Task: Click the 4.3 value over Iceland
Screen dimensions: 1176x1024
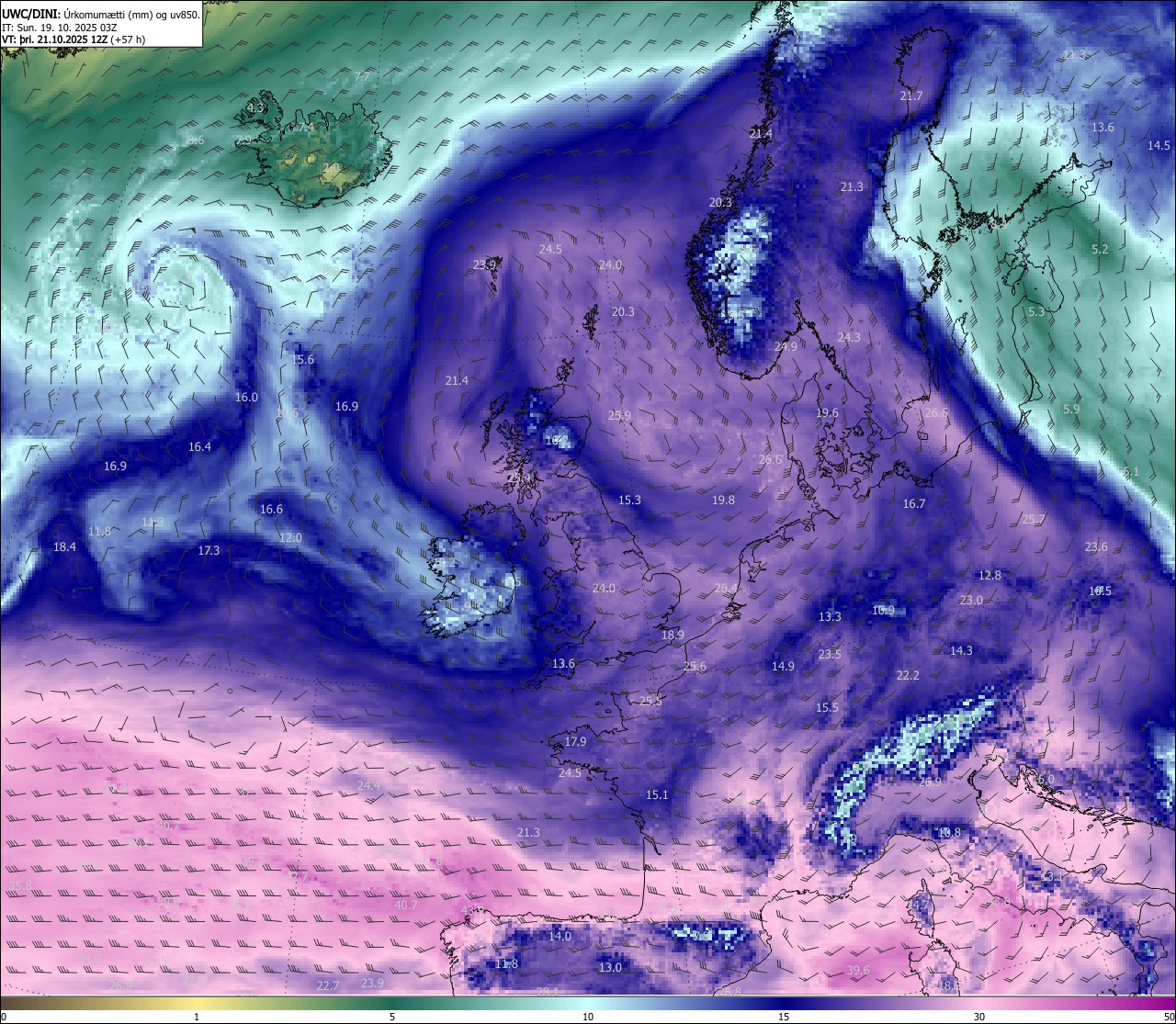Action: (x=255, y=107)
